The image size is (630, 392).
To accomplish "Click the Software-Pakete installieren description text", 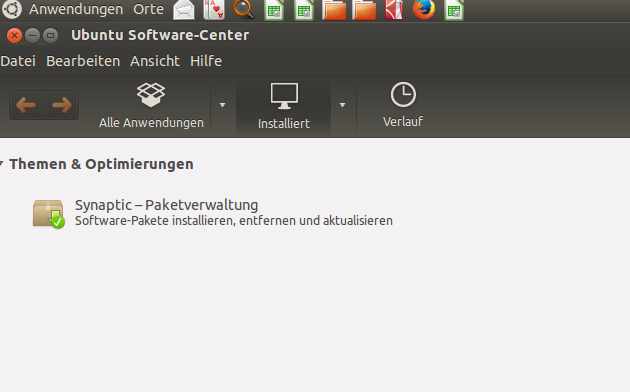I will pos(233,221).
